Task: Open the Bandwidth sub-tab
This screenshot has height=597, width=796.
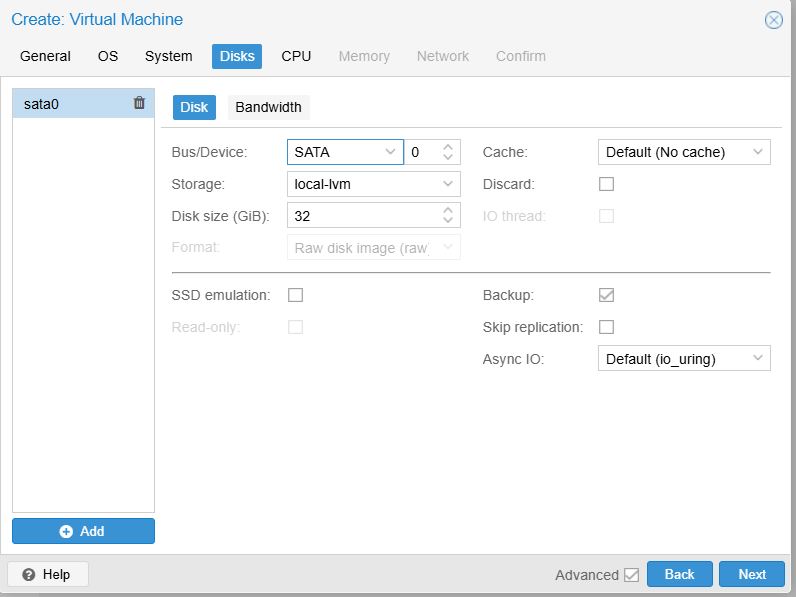Action: [268, 107]
